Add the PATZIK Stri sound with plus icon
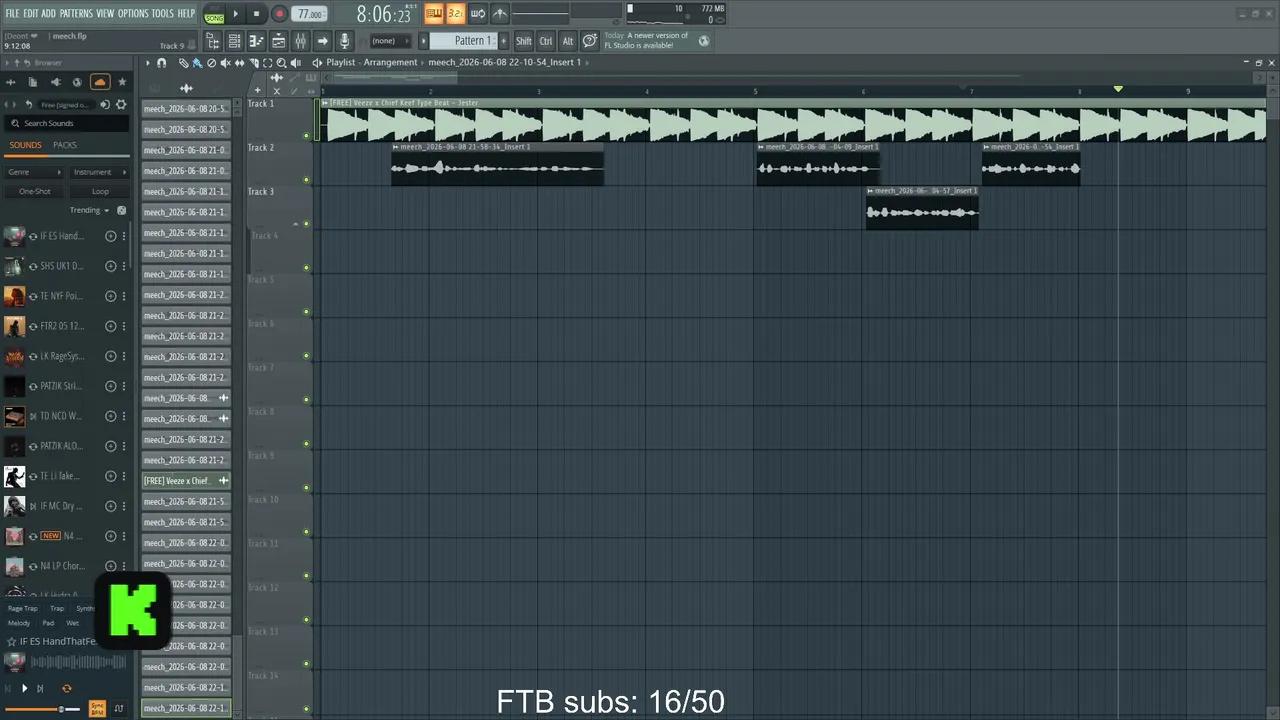Image resolution: width=1280 pixels, height=720 pixels. (x=110, y=386)
